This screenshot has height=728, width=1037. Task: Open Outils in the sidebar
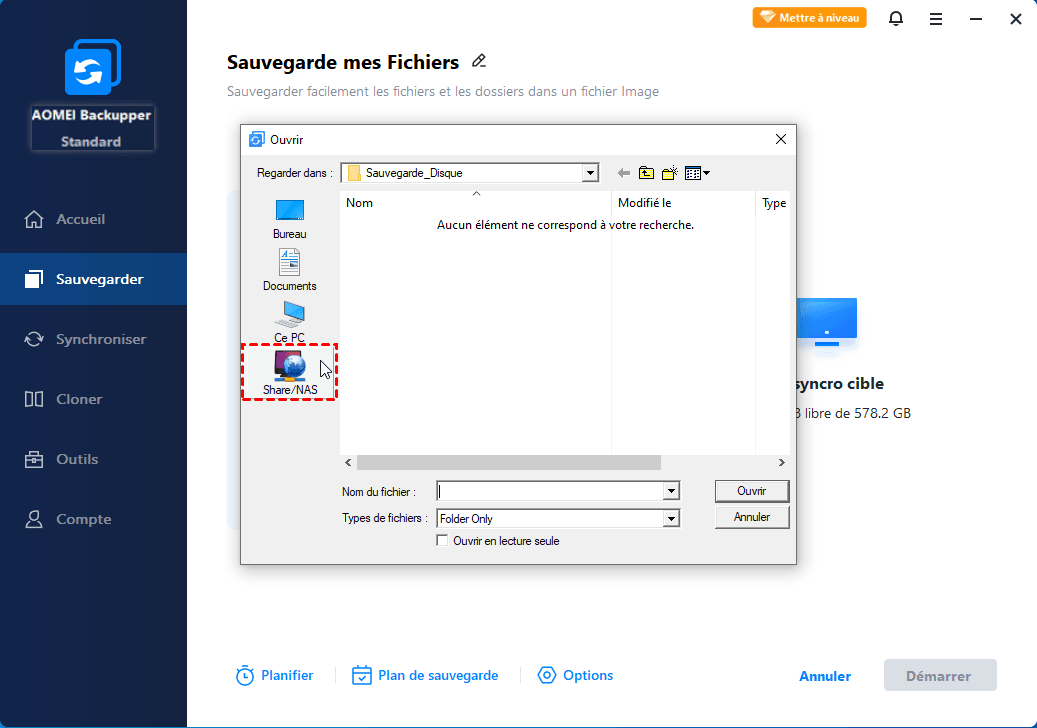click(93, 459)
